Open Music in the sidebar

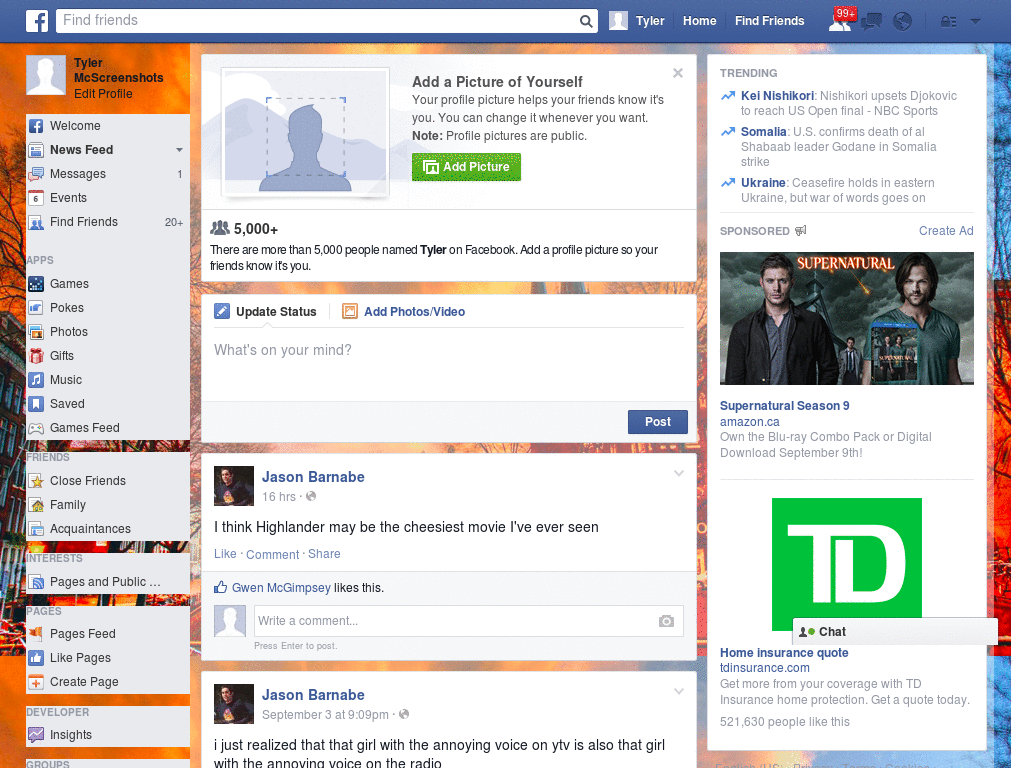[x=108, y=380]
